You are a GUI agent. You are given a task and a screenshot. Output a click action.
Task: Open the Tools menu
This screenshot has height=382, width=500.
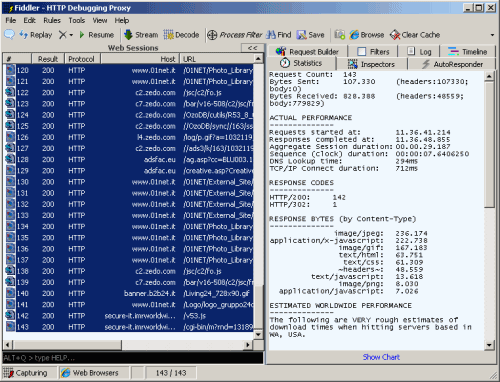point(77,20)
